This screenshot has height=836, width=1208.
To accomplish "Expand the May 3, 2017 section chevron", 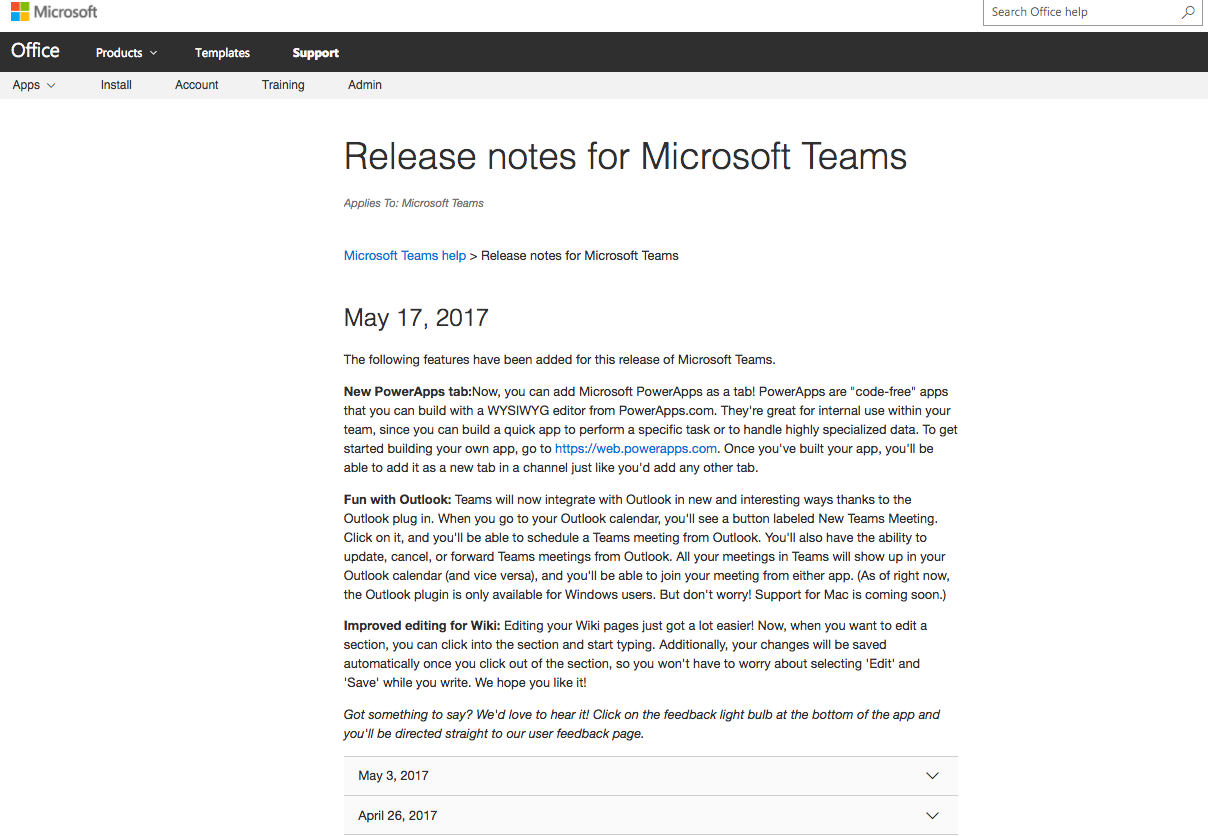I will (x=932, y=776).
